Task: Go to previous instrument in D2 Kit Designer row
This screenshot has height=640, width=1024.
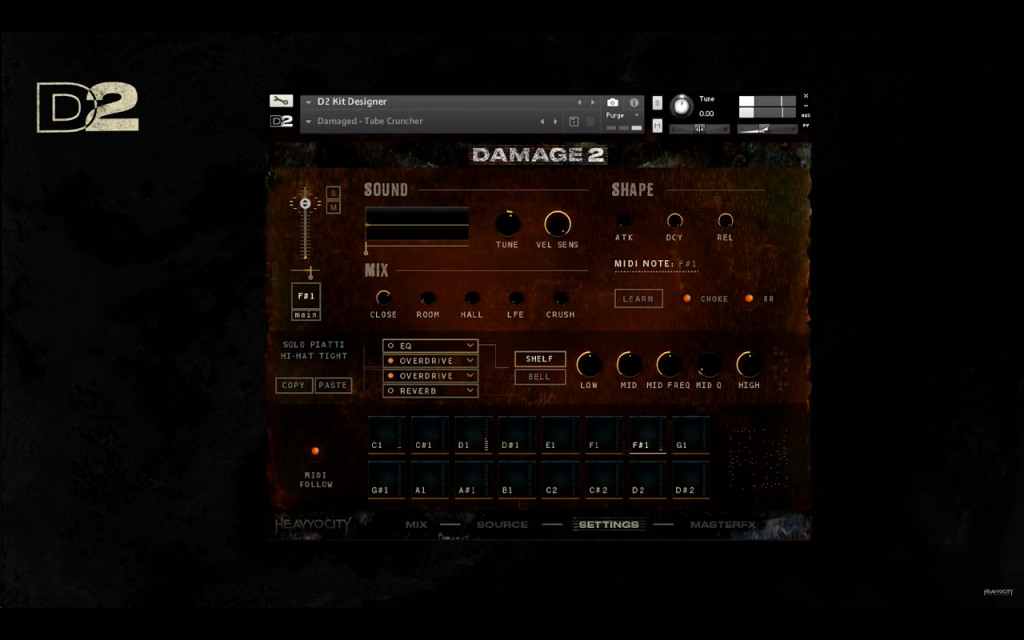Action: (x=579, y=103)
